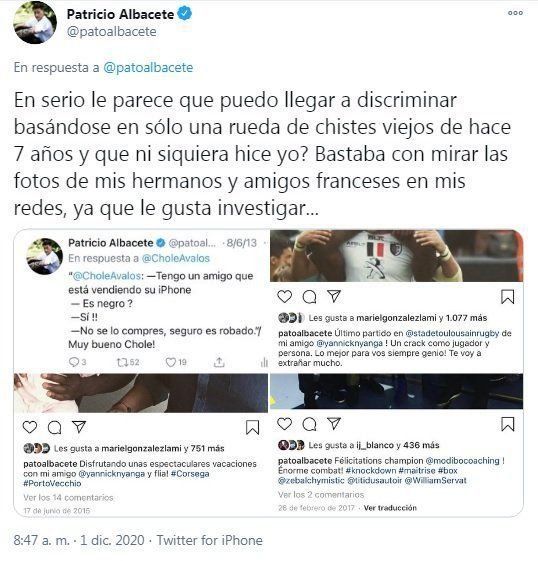Image resolution: width=538 pixels, height=561 pixels.
Task: Open the @patoalbacete reply mention link
Action: pos(148,67)
